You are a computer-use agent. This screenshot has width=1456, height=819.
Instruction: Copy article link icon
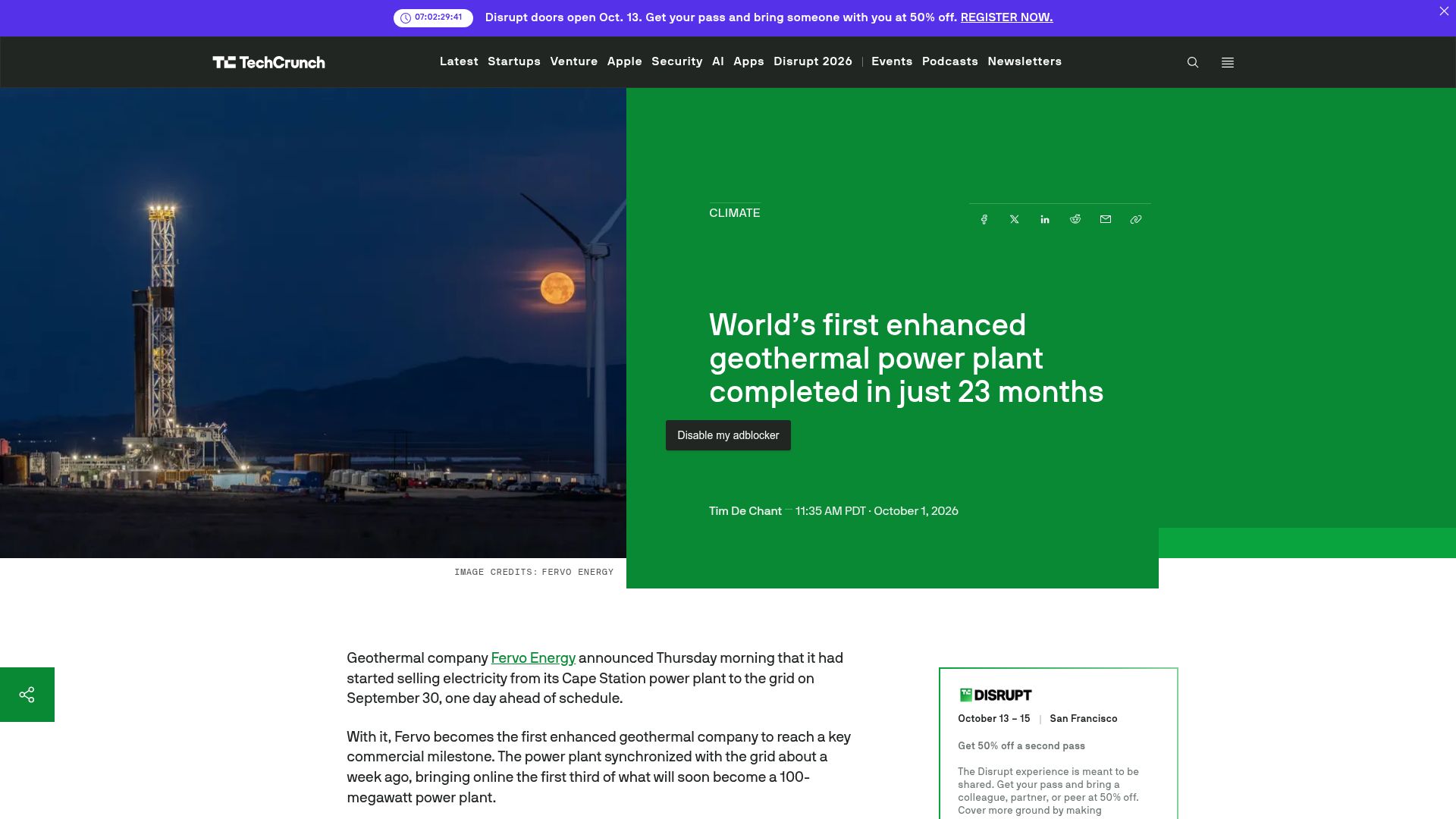[x=1136, y=219]
